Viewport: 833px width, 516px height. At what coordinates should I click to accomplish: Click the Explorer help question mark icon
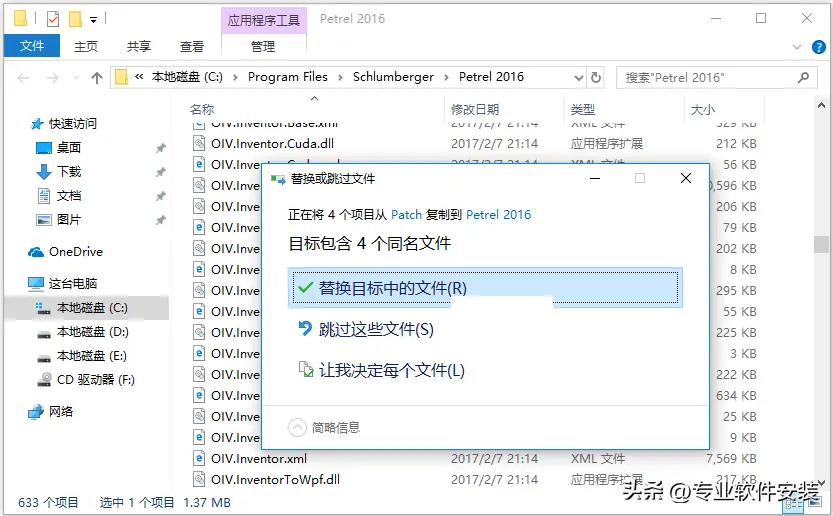tap(819, 47)
